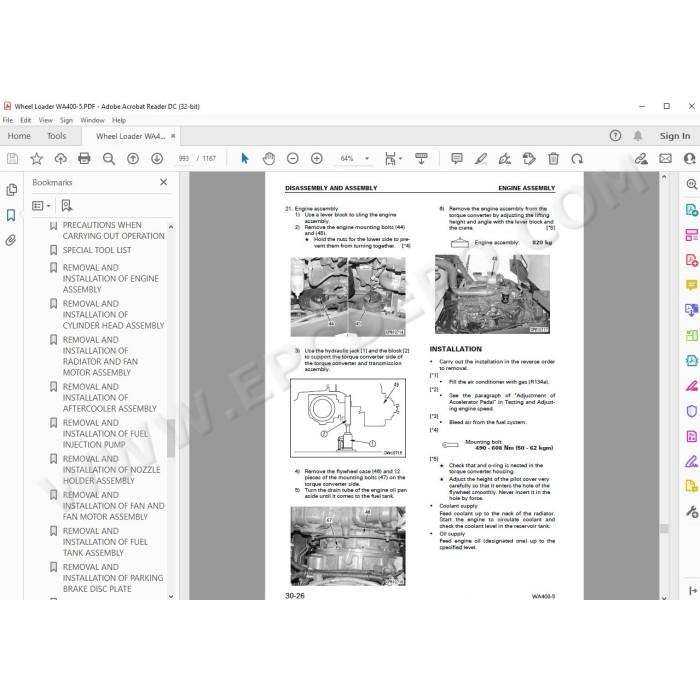Open the bookmarks options list dropdown

pos(41,206)
